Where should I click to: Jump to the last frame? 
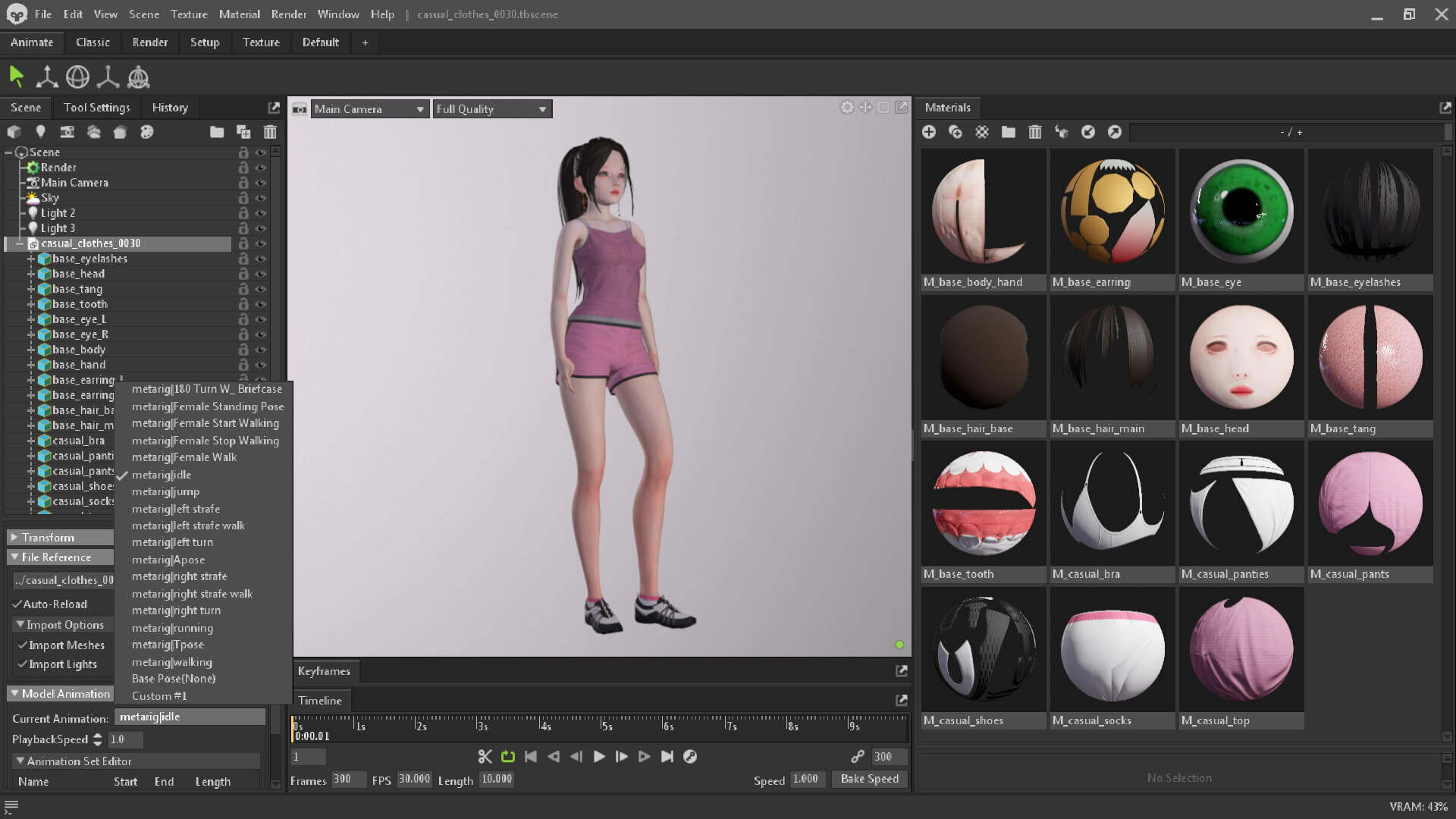click(x=667, y=756)
